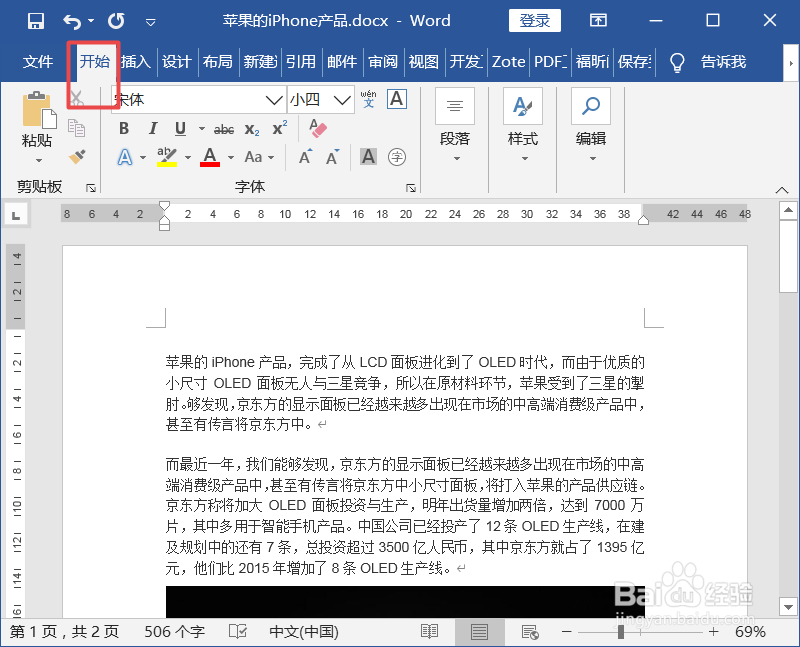Click the word count showing 506 个字
Viewport: 800px width, 647px height.
pos(175,633)
